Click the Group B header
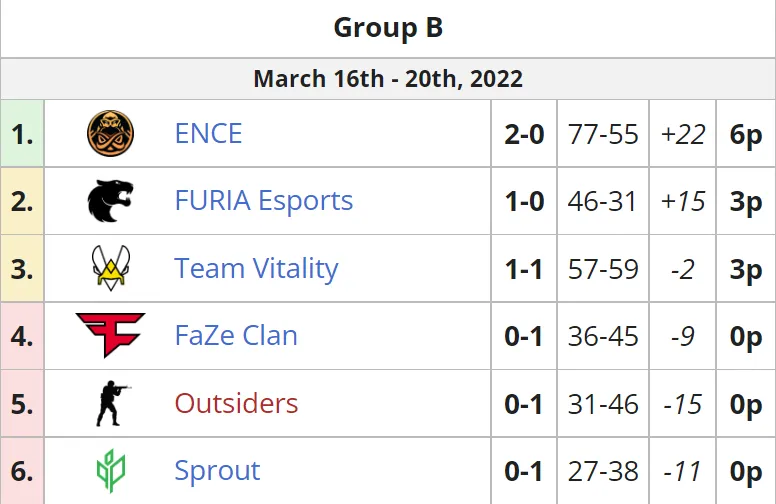 point(388,28)
